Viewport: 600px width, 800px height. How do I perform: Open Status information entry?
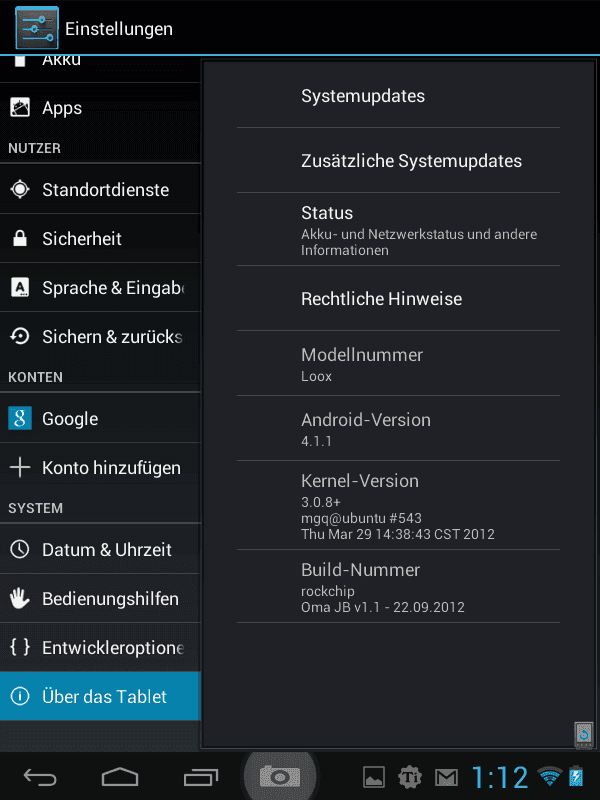pos(398,229)
